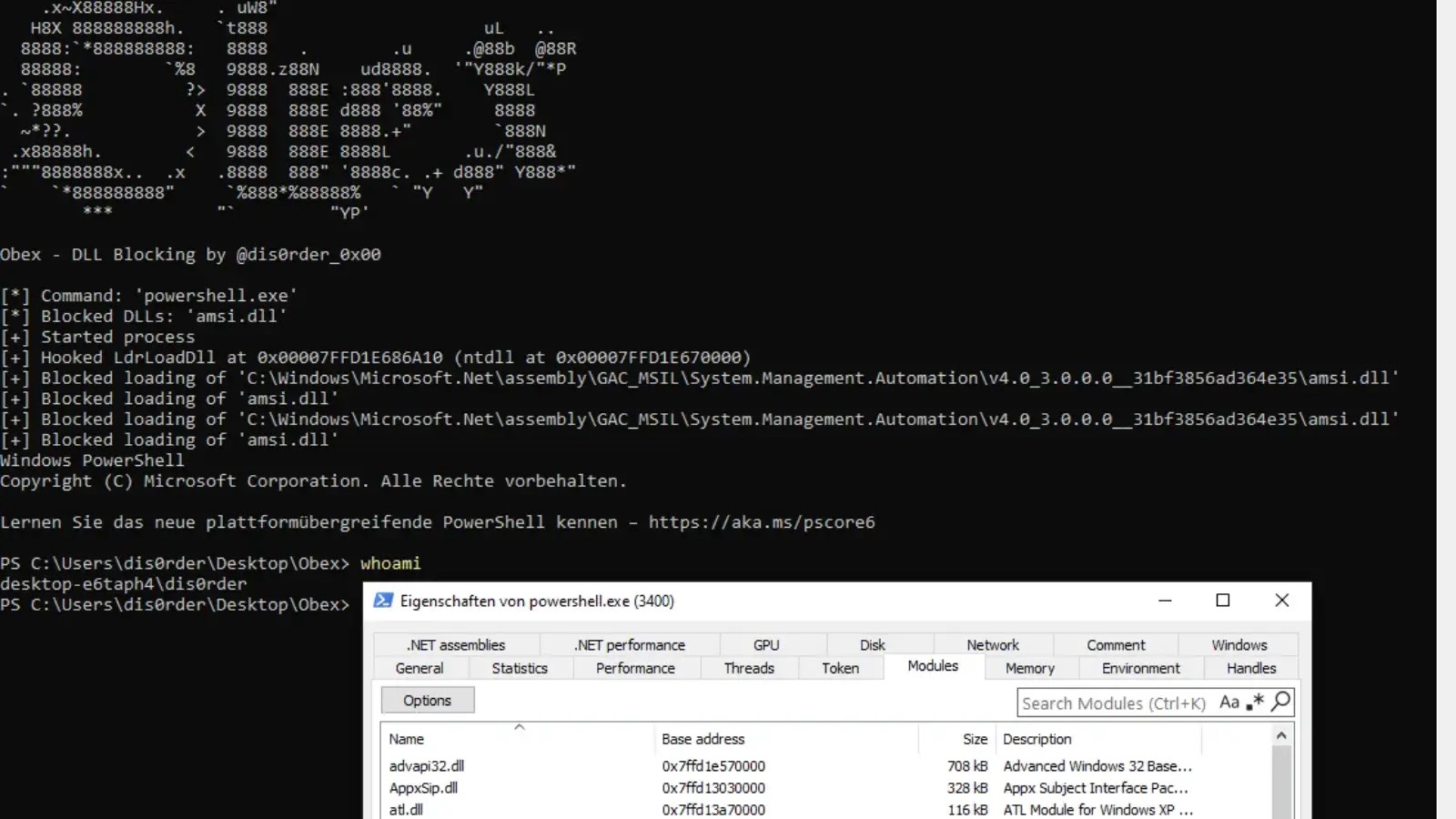
Task: Open the Statistics tab
Action: point(519,668)
